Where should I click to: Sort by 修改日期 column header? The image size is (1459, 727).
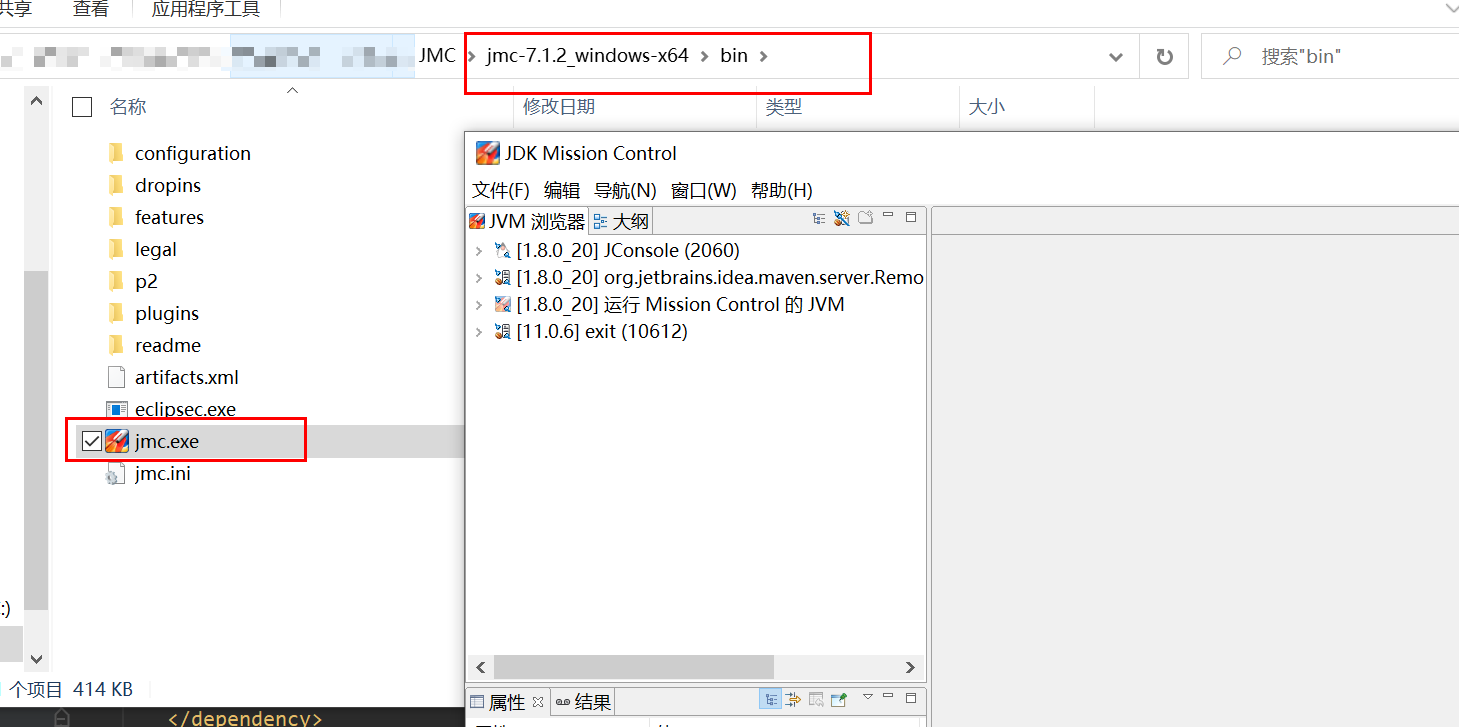click(x=559, y=107)
